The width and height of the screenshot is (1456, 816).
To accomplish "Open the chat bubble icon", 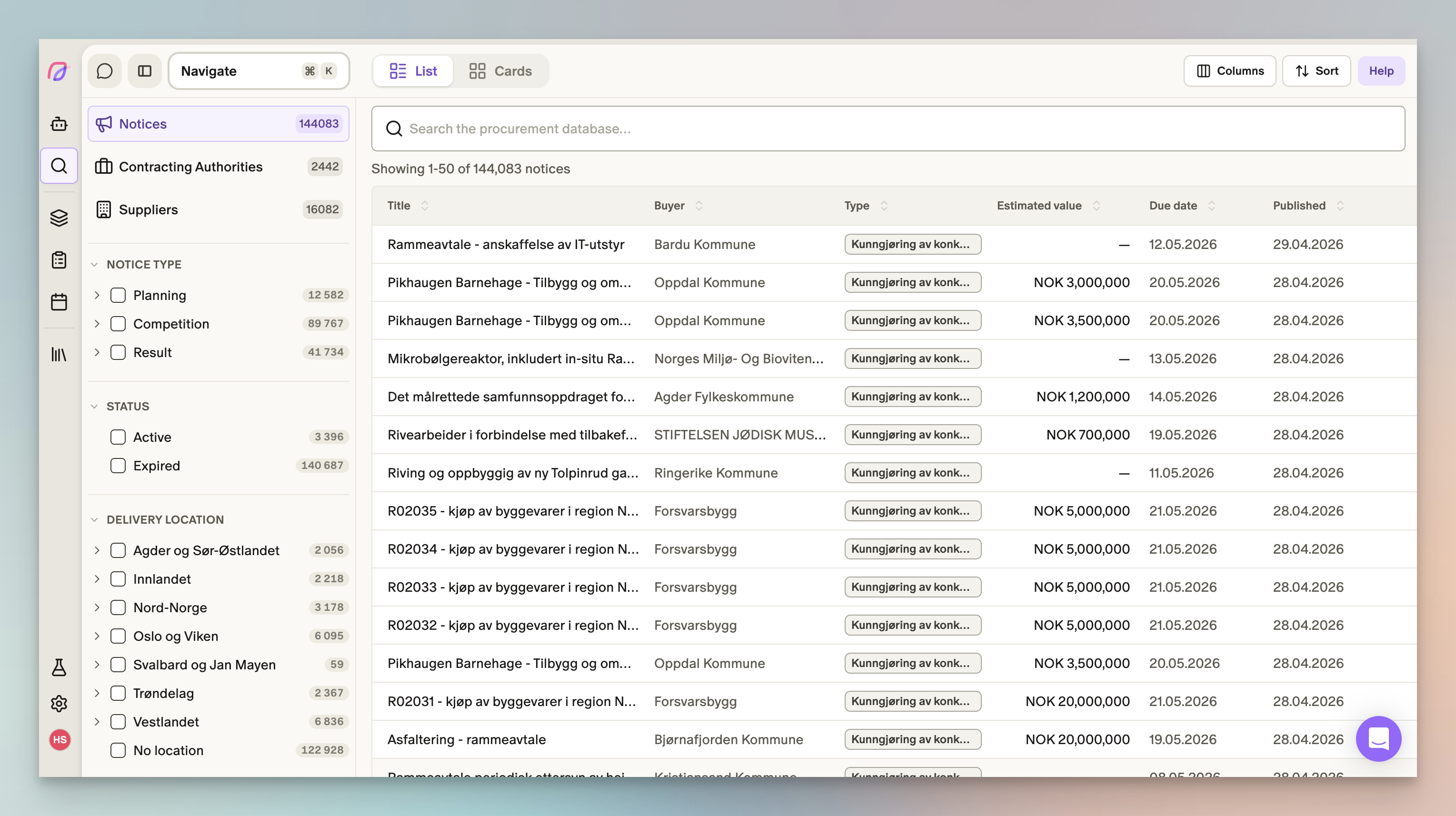I will 105,71.
